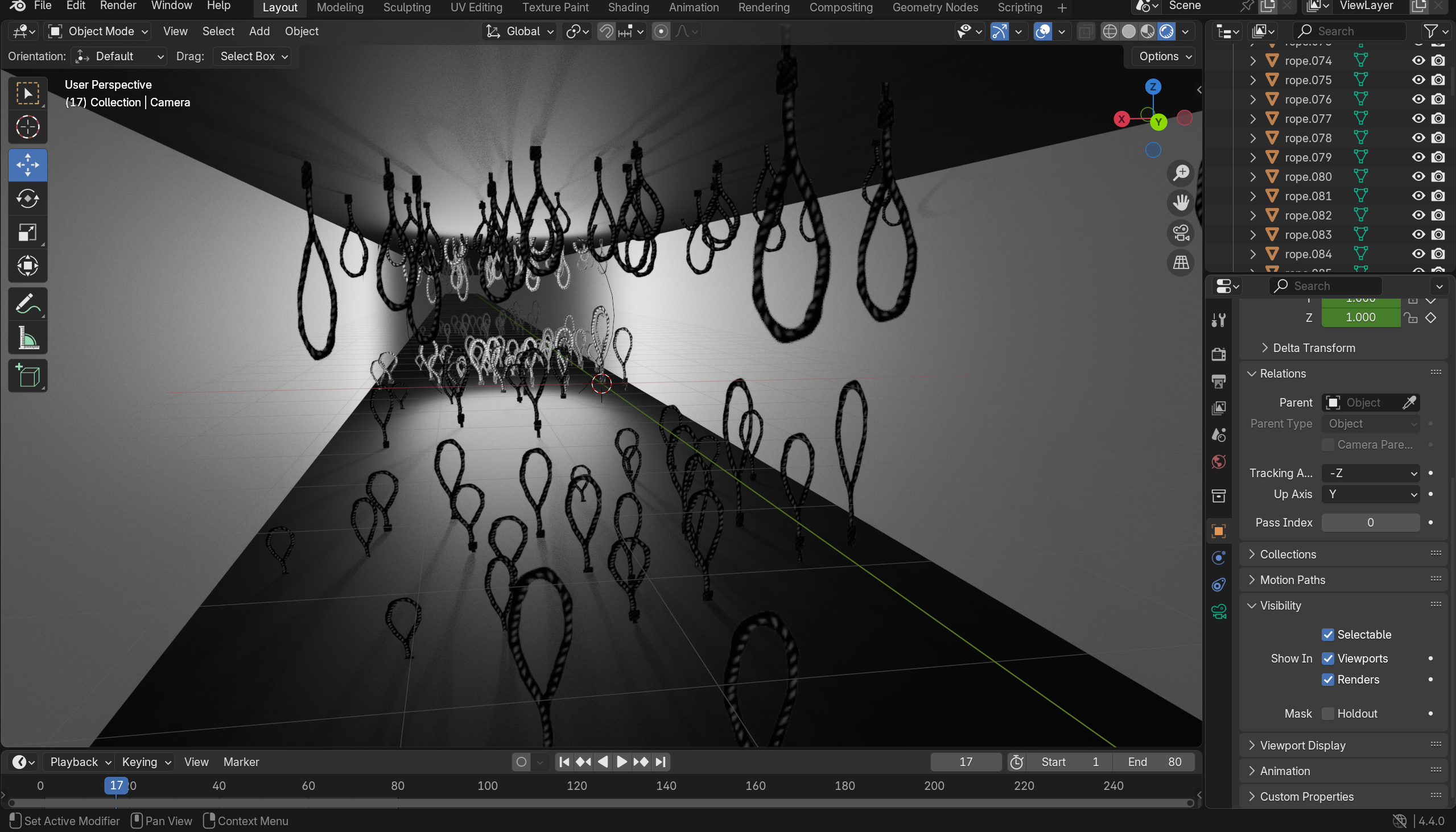Enable the Holdout mask checkbox
The width and height of the screenshot is (1456, 832).
(x=1327, y=713)
